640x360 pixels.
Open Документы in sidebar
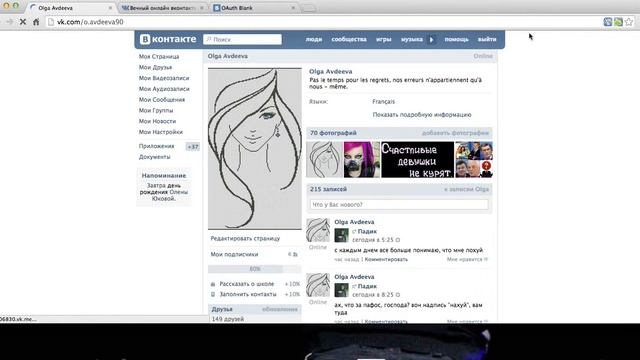pyautogui.click(x=154, y=157)
